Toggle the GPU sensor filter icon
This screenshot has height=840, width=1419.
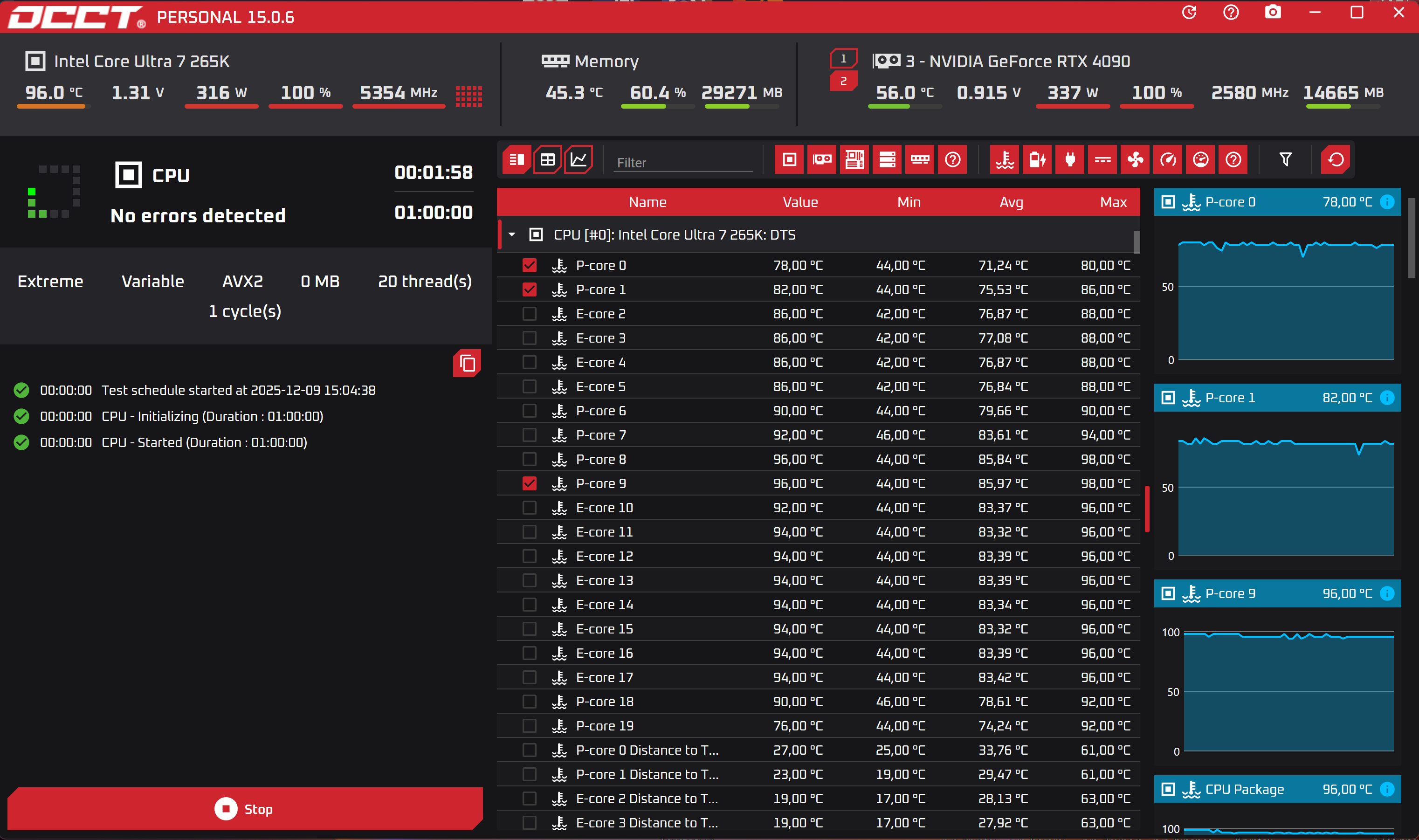point(822,159)
